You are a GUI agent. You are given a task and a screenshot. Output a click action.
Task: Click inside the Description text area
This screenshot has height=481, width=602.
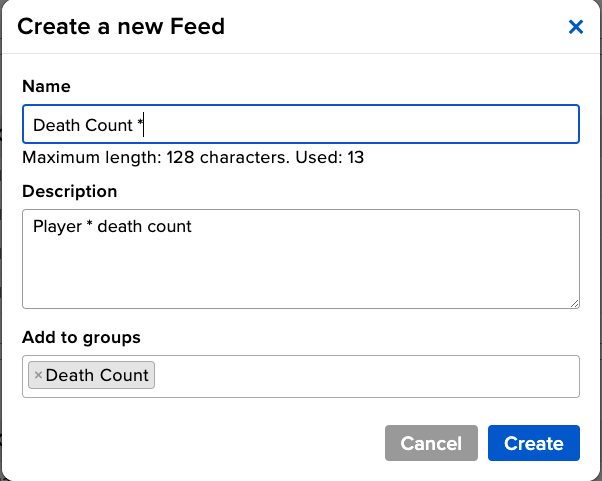(300, 258)
